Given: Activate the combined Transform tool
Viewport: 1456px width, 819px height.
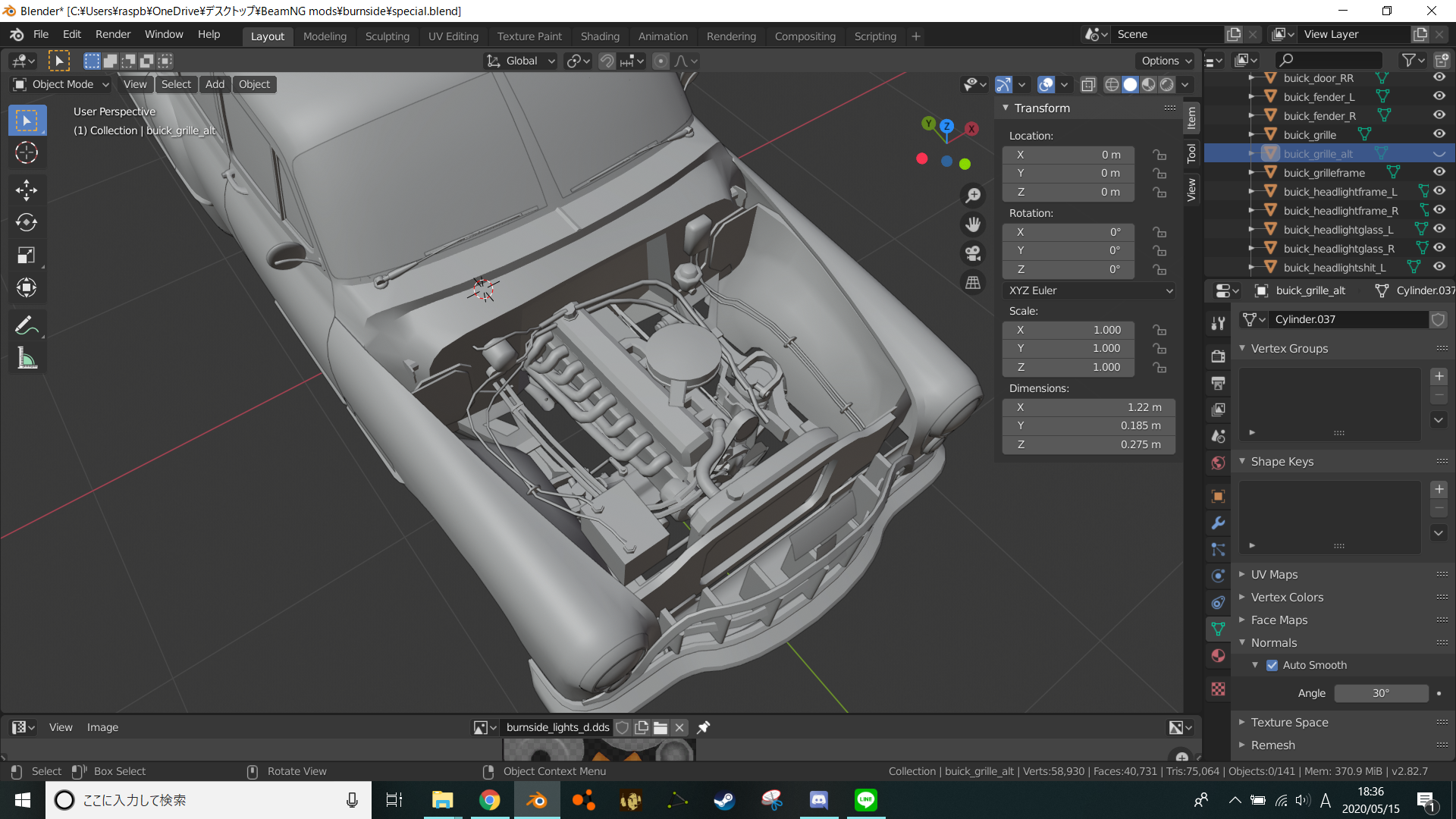Looking at the screenshot, I should click(27, 287).
